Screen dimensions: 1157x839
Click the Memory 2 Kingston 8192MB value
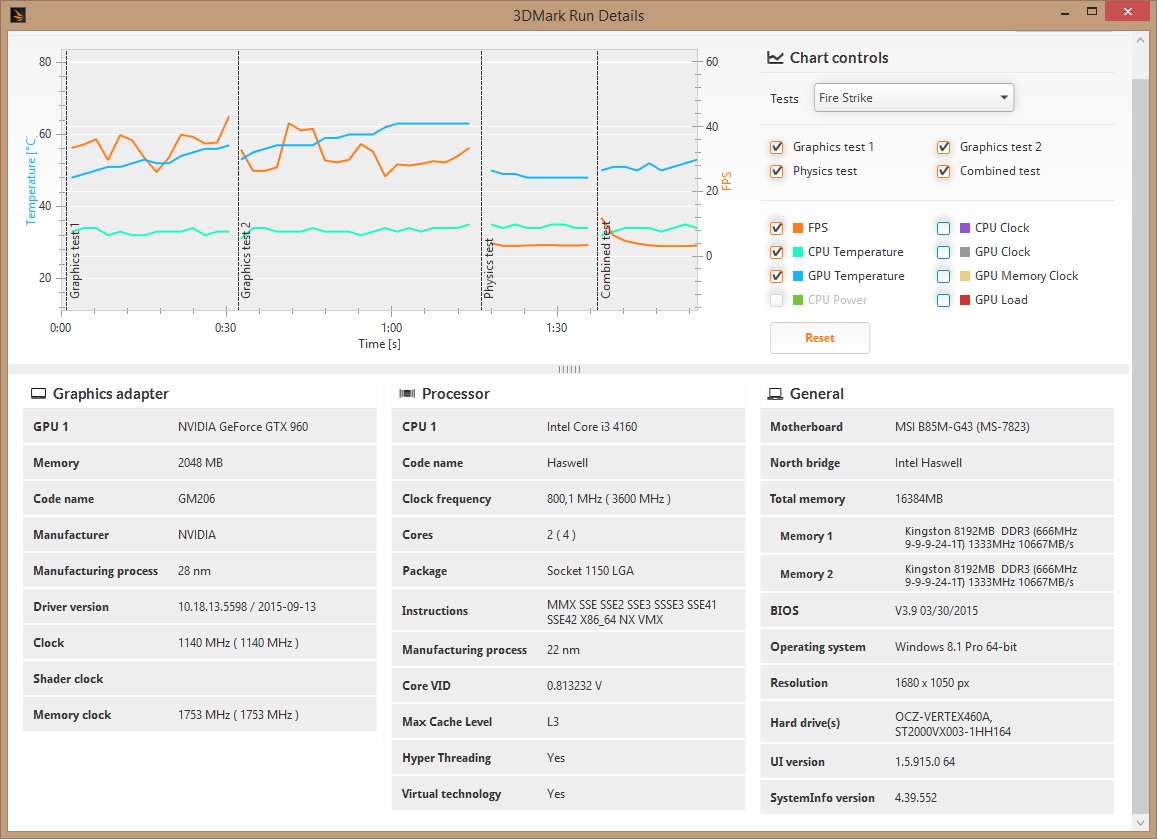(991, 576)
